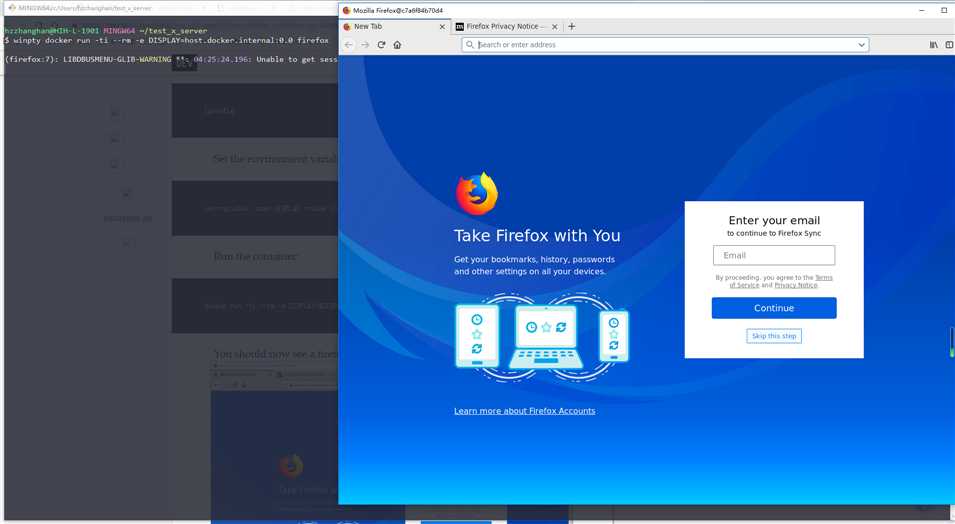Go back with the Firefox back arrow
955x524 pixels.
(x=348, y=44)
